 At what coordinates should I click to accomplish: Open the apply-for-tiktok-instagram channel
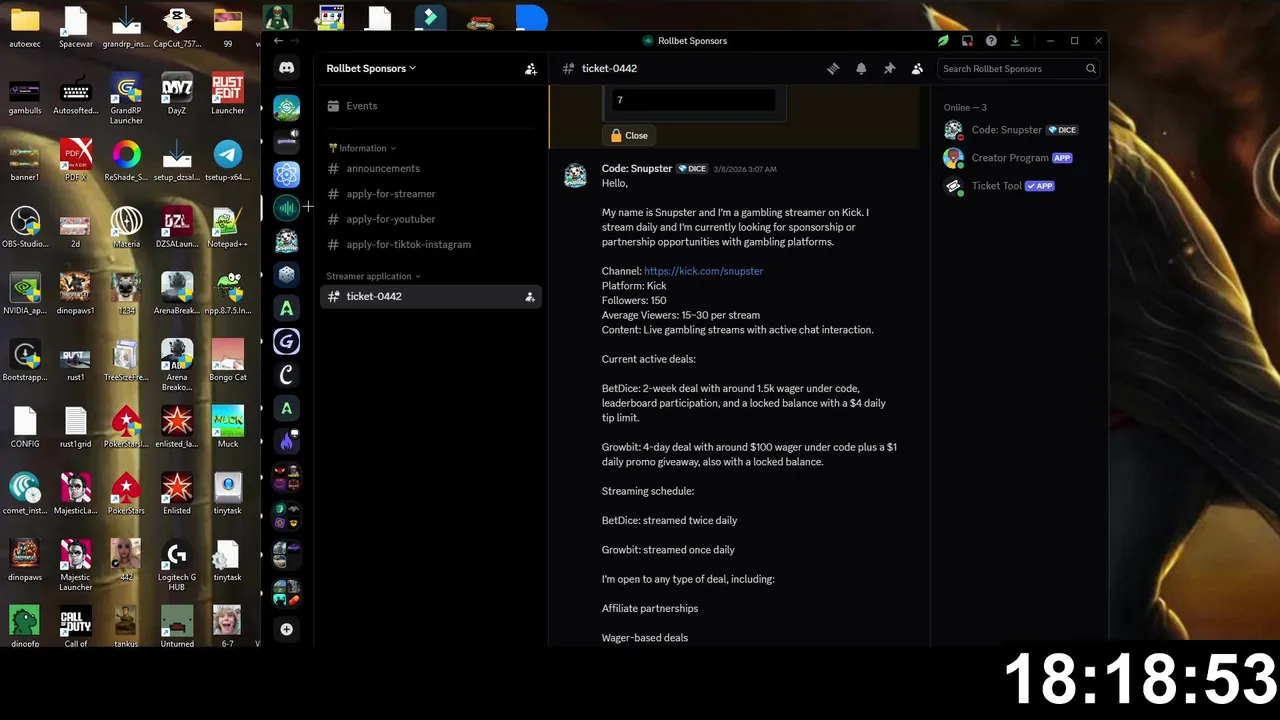pos(431,244)
